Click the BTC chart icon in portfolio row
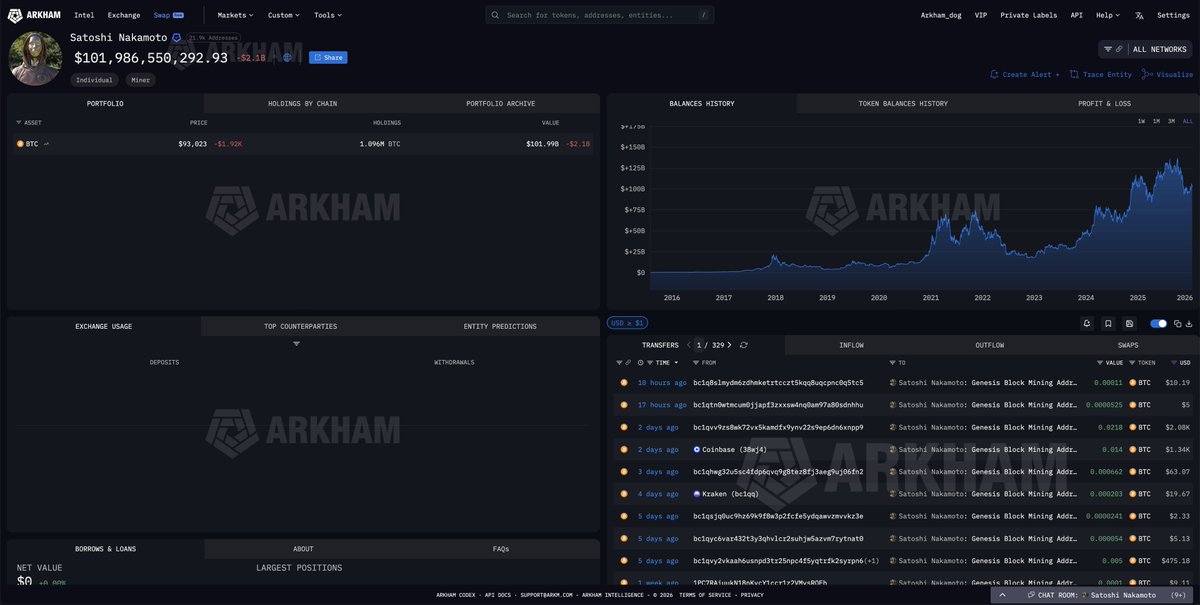Viewport: 1200px width, 605px height. (x=47, y=144)
